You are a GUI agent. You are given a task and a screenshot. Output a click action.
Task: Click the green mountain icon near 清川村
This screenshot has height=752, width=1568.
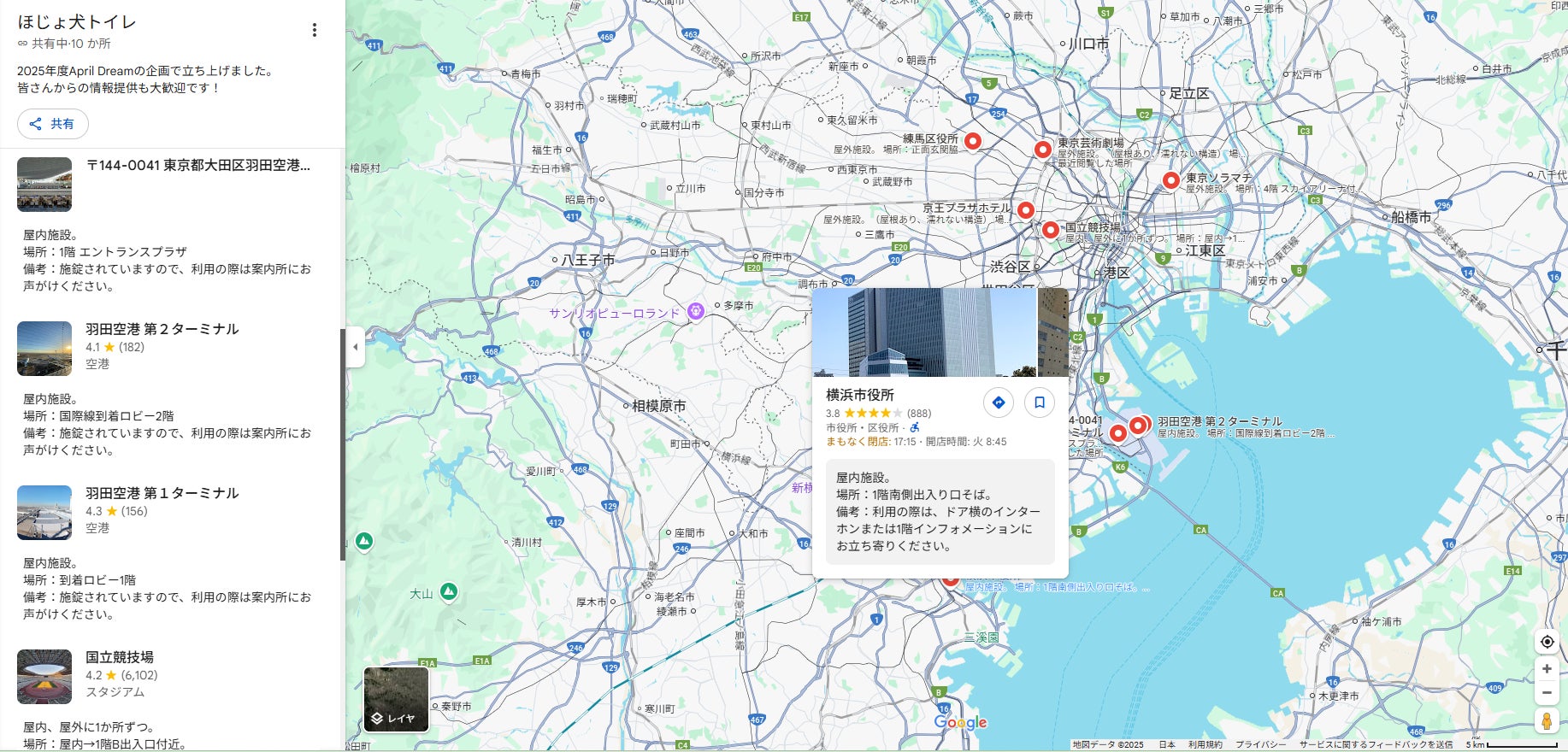tap(364, 541)
